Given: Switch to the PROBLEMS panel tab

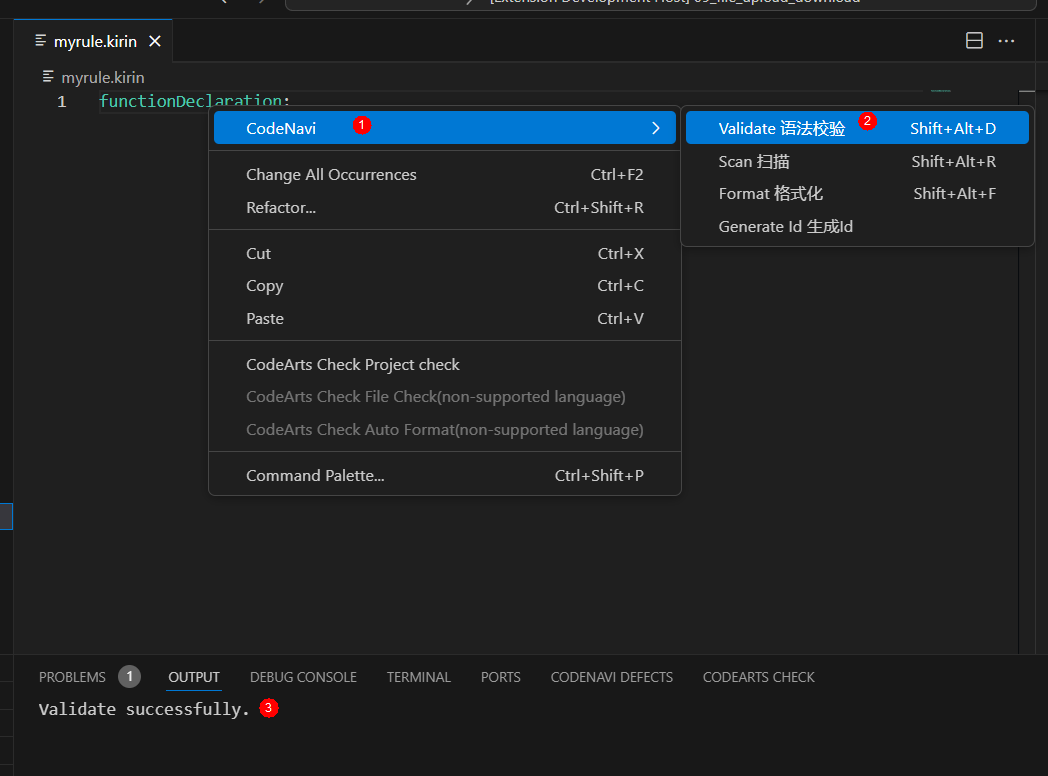Looking at the screenshot, I should pos(72,677).
